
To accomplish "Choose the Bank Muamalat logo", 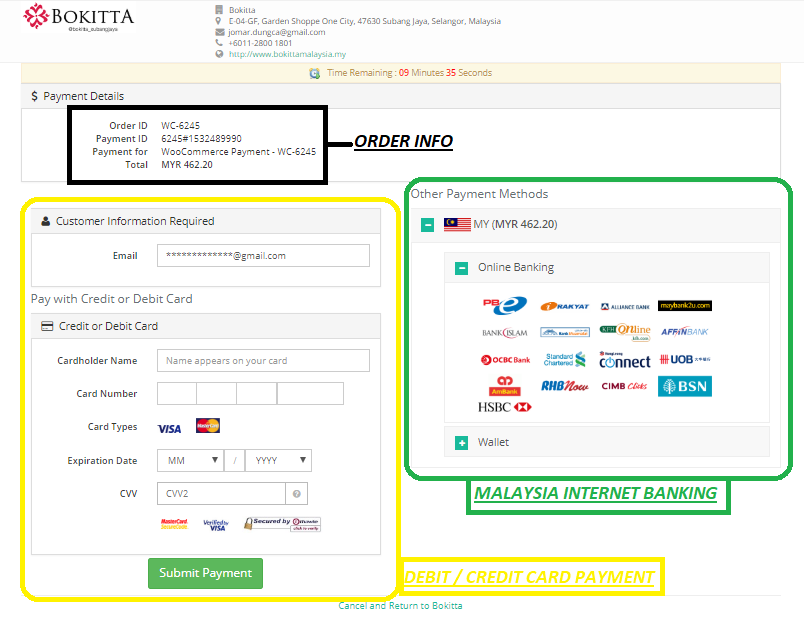I will click(565, 332).
